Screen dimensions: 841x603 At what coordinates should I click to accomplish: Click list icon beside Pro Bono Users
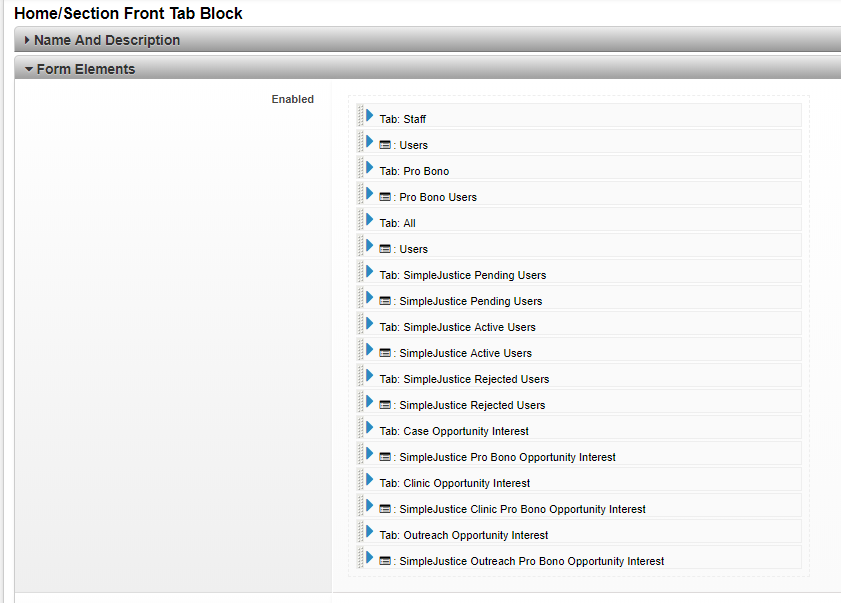385,197
